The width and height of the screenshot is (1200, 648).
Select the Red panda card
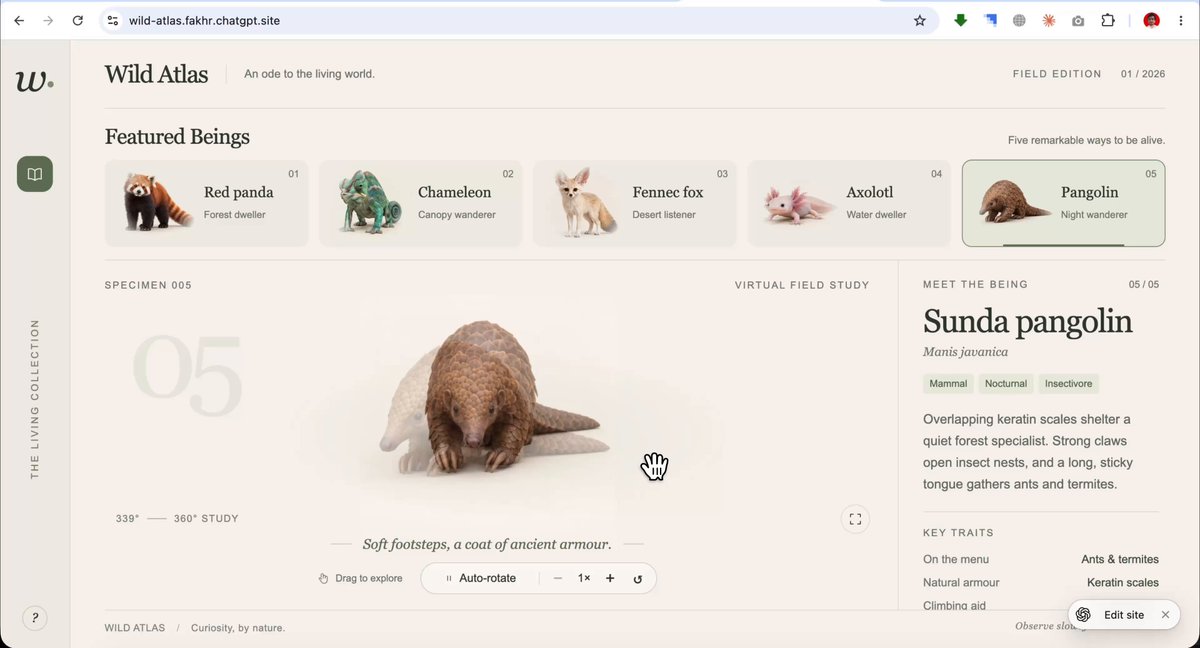[206, 203]
